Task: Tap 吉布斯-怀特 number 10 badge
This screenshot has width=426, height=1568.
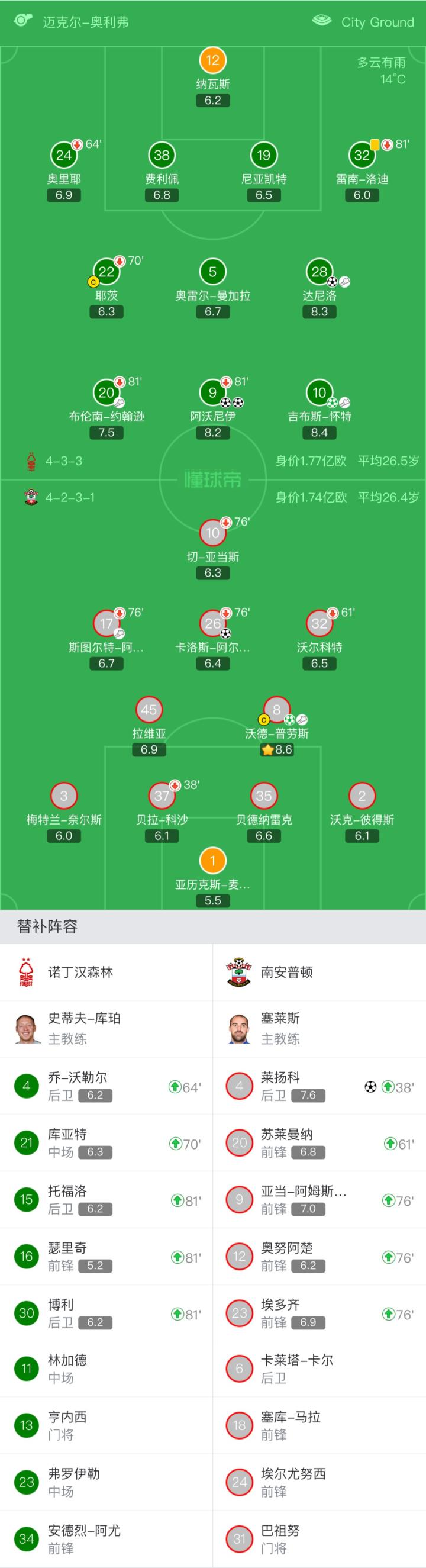Action: point(319,392)
